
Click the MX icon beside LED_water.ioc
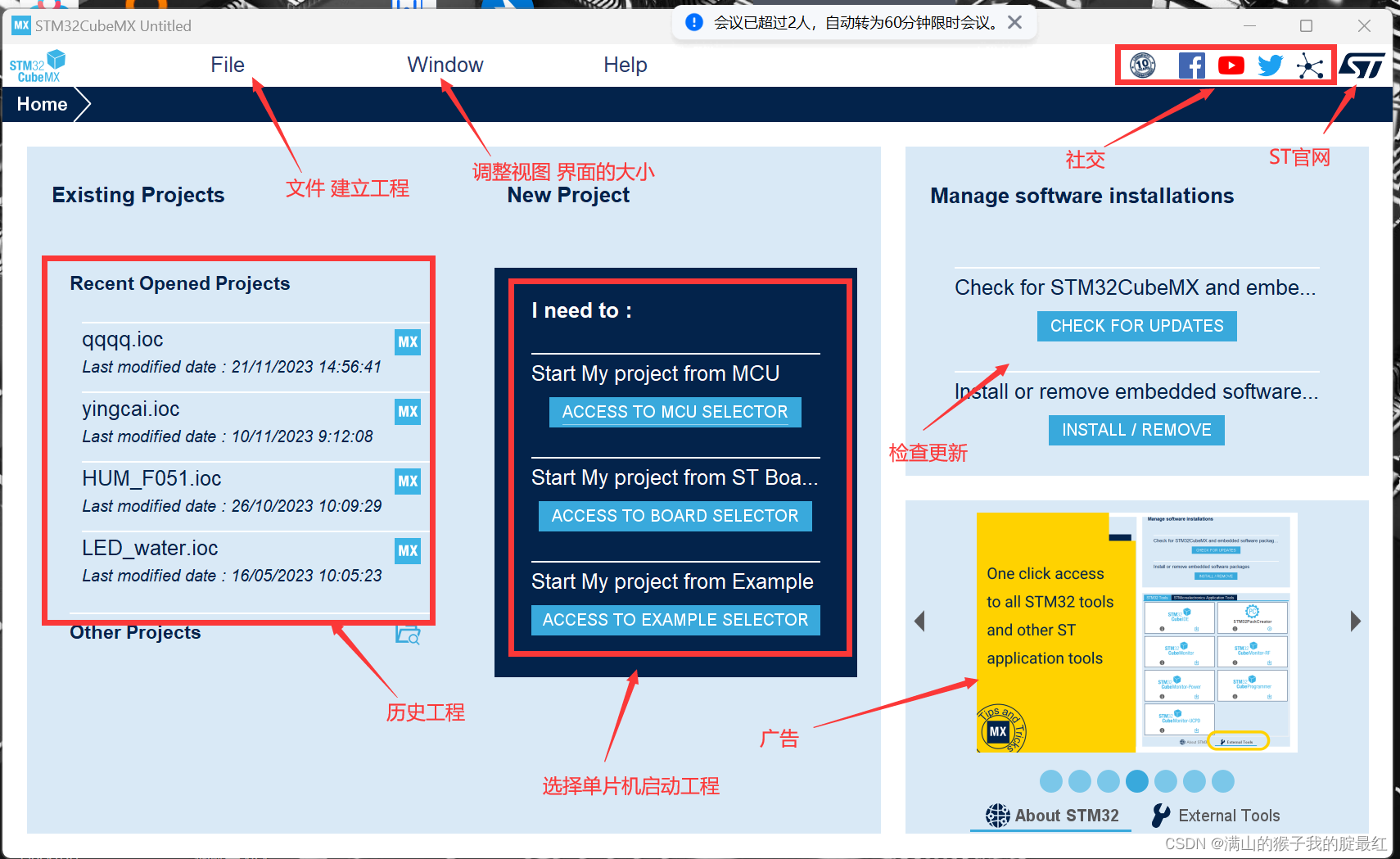[408, 551]
